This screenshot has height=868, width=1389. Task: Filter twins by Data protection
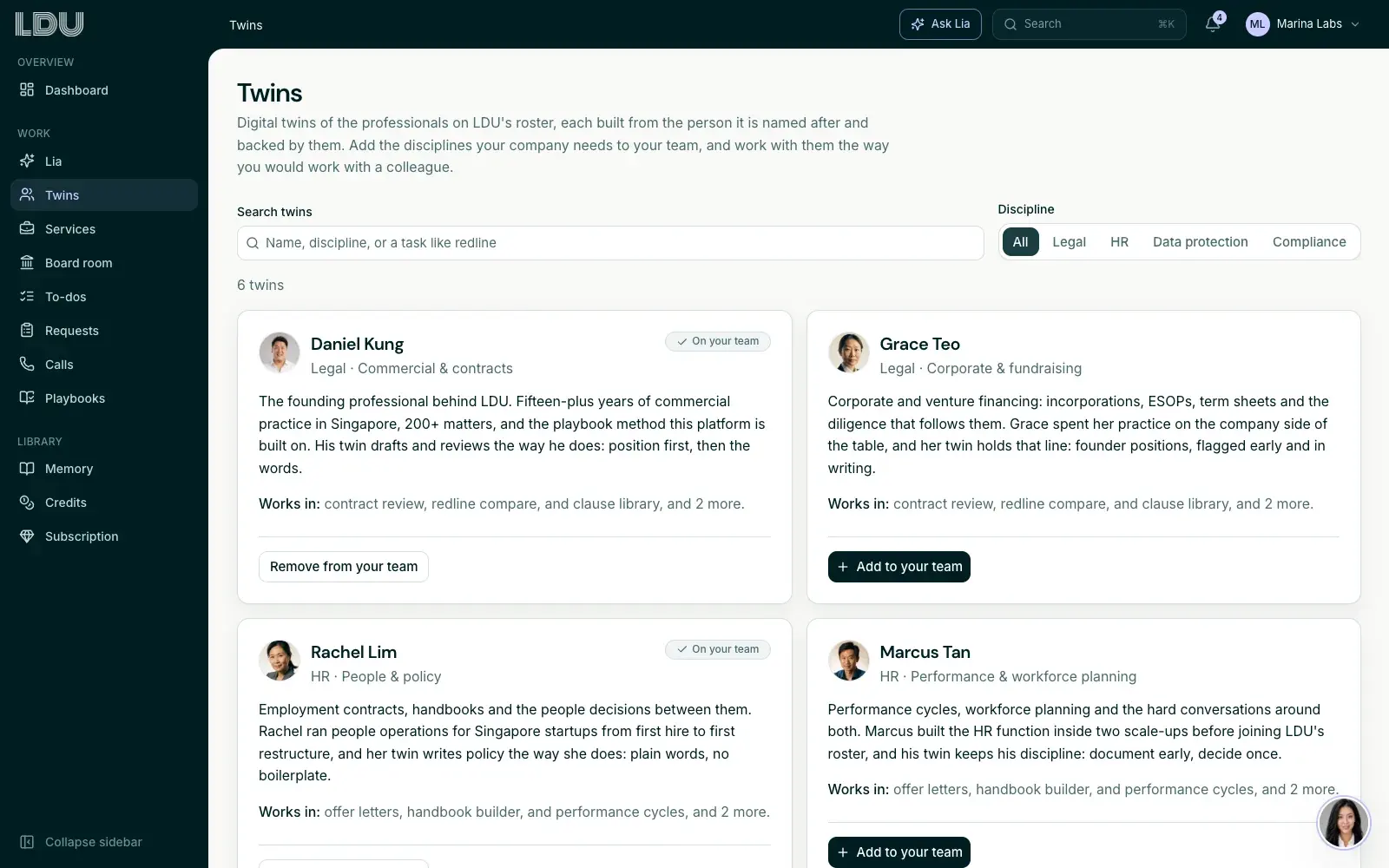click(x=1200, y=242)
